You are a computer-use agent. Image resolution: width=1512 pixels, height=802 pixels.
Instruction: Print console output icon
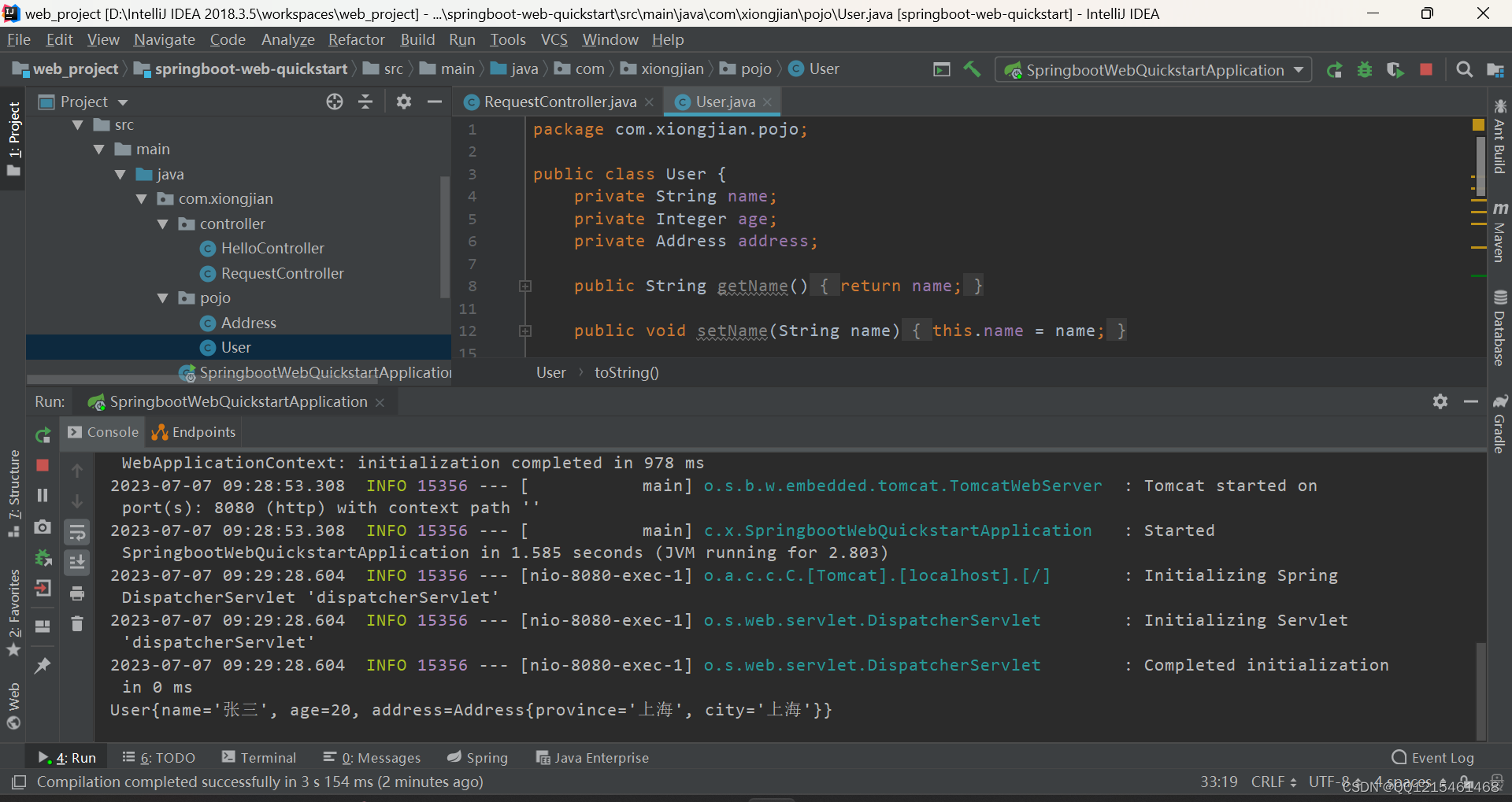(x=77, y=593)
